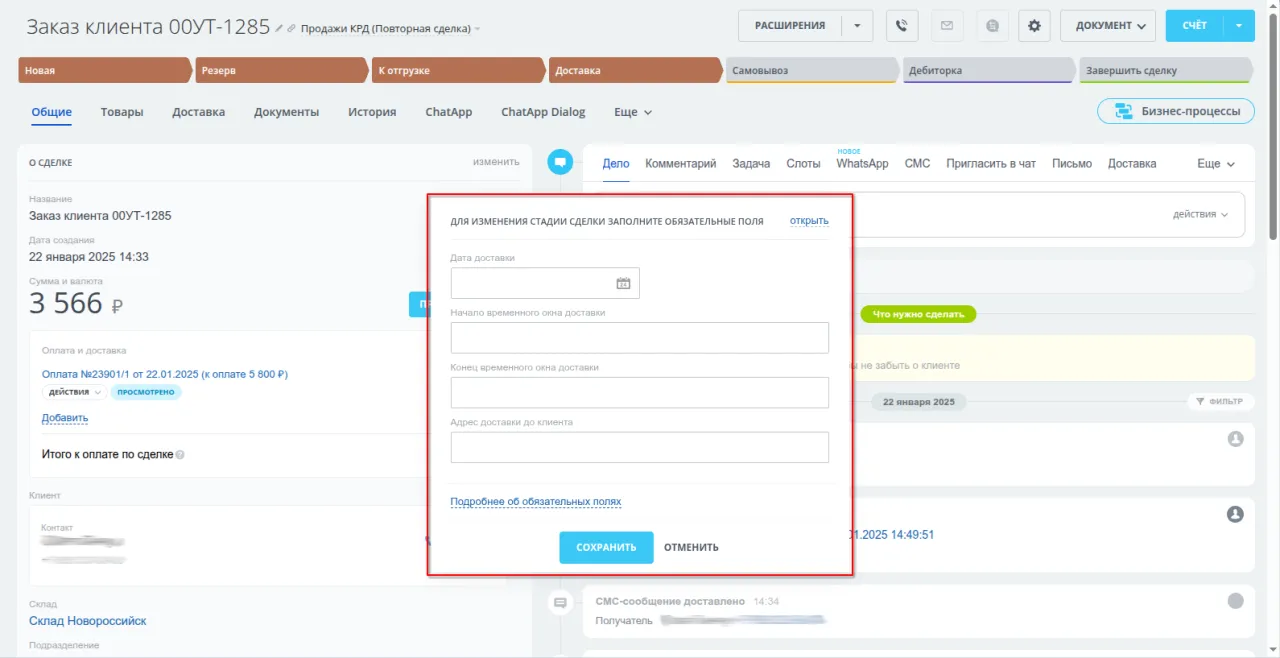Image resolution: width=1280 pixels, height=658 pixels.
Task: Expand the СЧЁТ dropdown arrow
Action: (x=1240, y=26)
